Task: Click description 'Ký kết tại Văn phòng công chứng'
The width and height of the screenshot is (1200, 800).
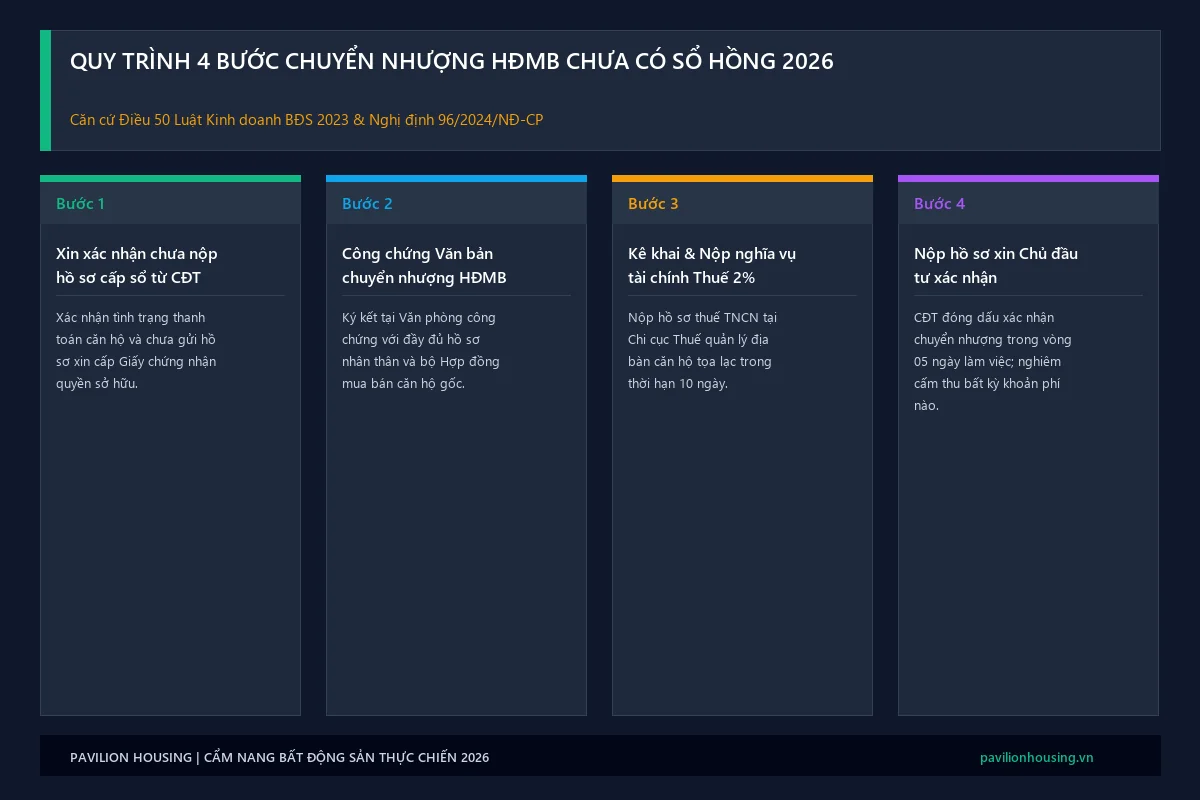Action: coord(421,350)
